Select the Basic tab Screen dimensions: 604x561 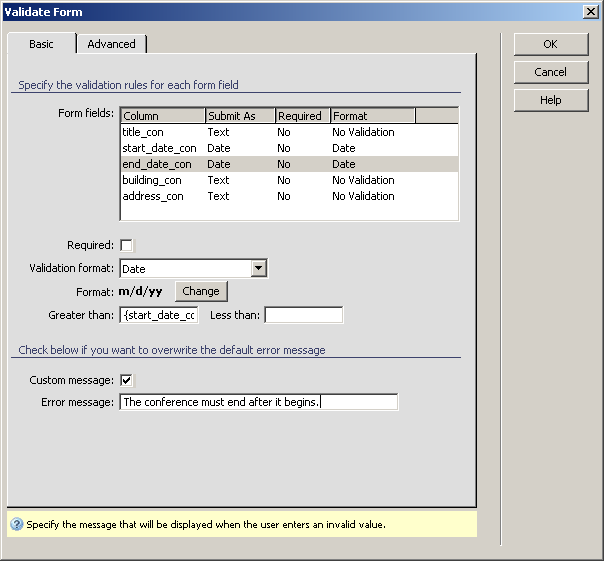click(x=41, y=44)
